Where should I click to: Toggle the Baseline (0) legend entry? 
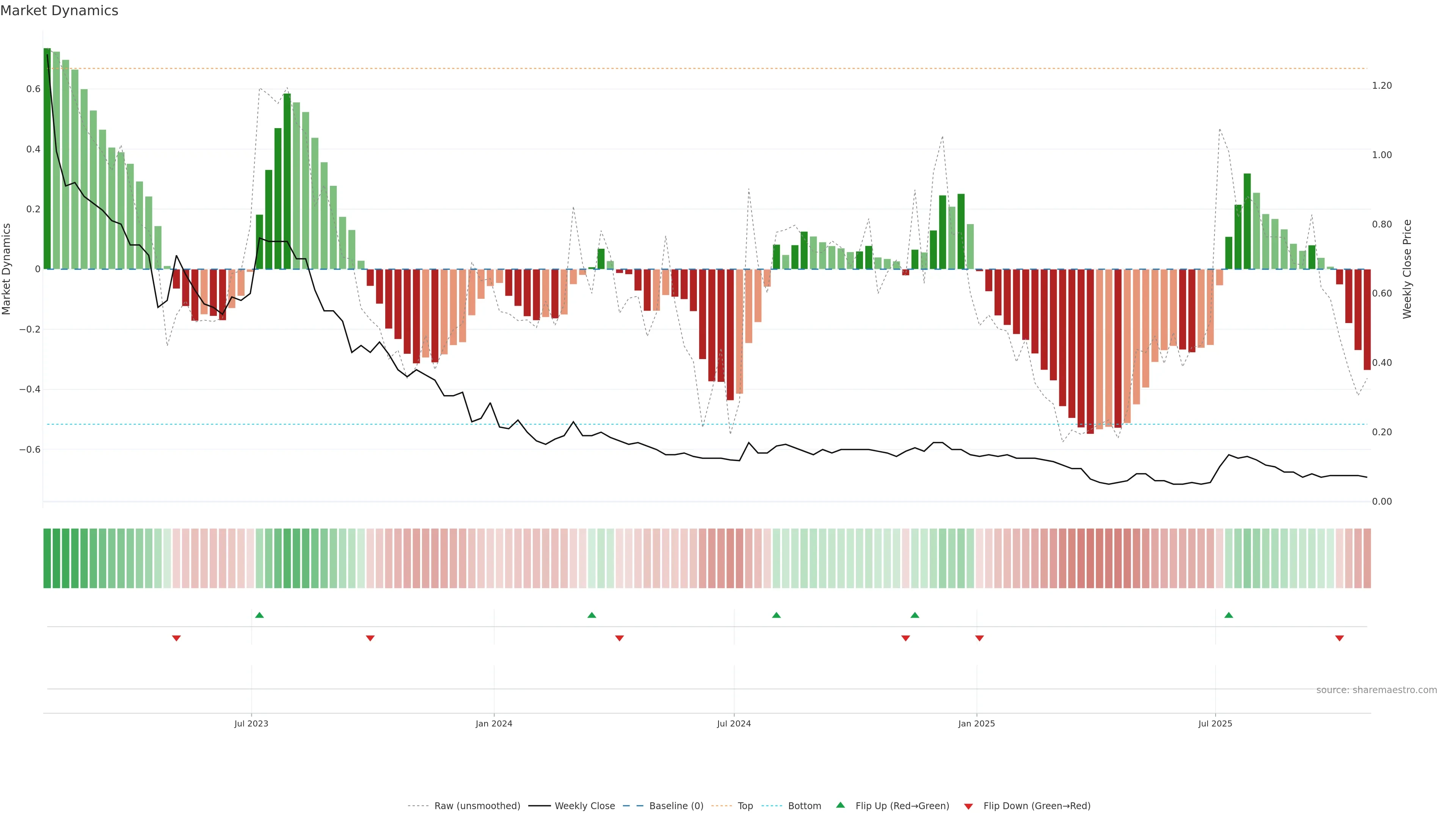[676, 805]
